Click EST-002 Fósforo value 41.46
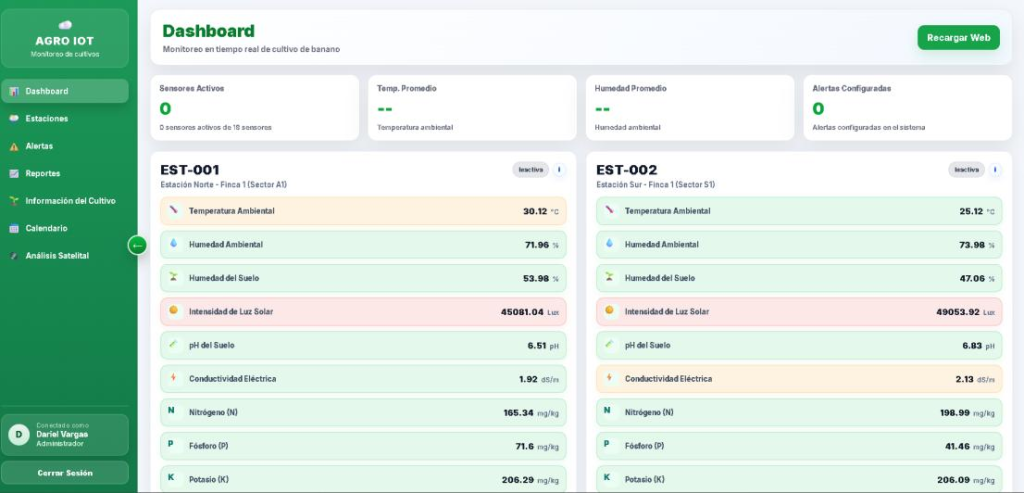1024x493 pixels. [x=957, y=447]
